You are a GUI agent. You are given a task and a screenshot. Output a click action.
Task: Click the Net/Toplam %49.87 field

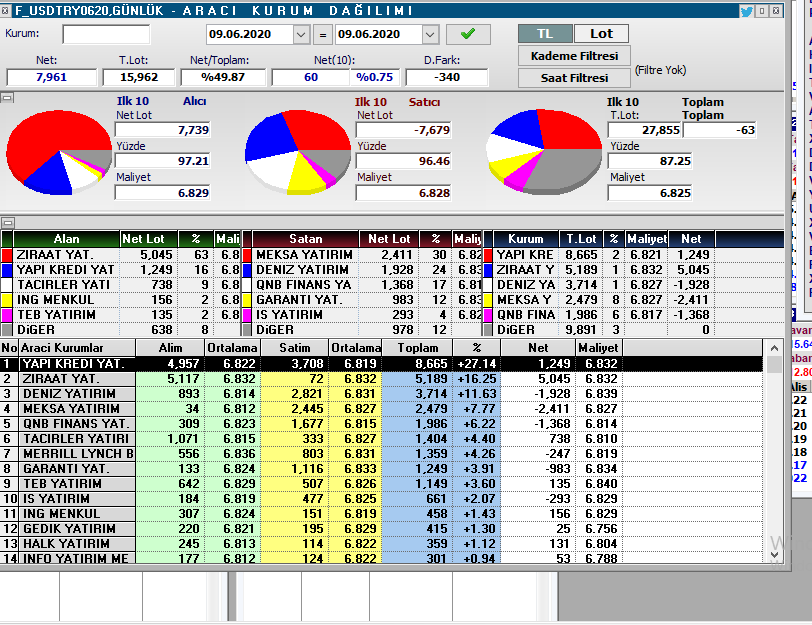tap(223, 78)
